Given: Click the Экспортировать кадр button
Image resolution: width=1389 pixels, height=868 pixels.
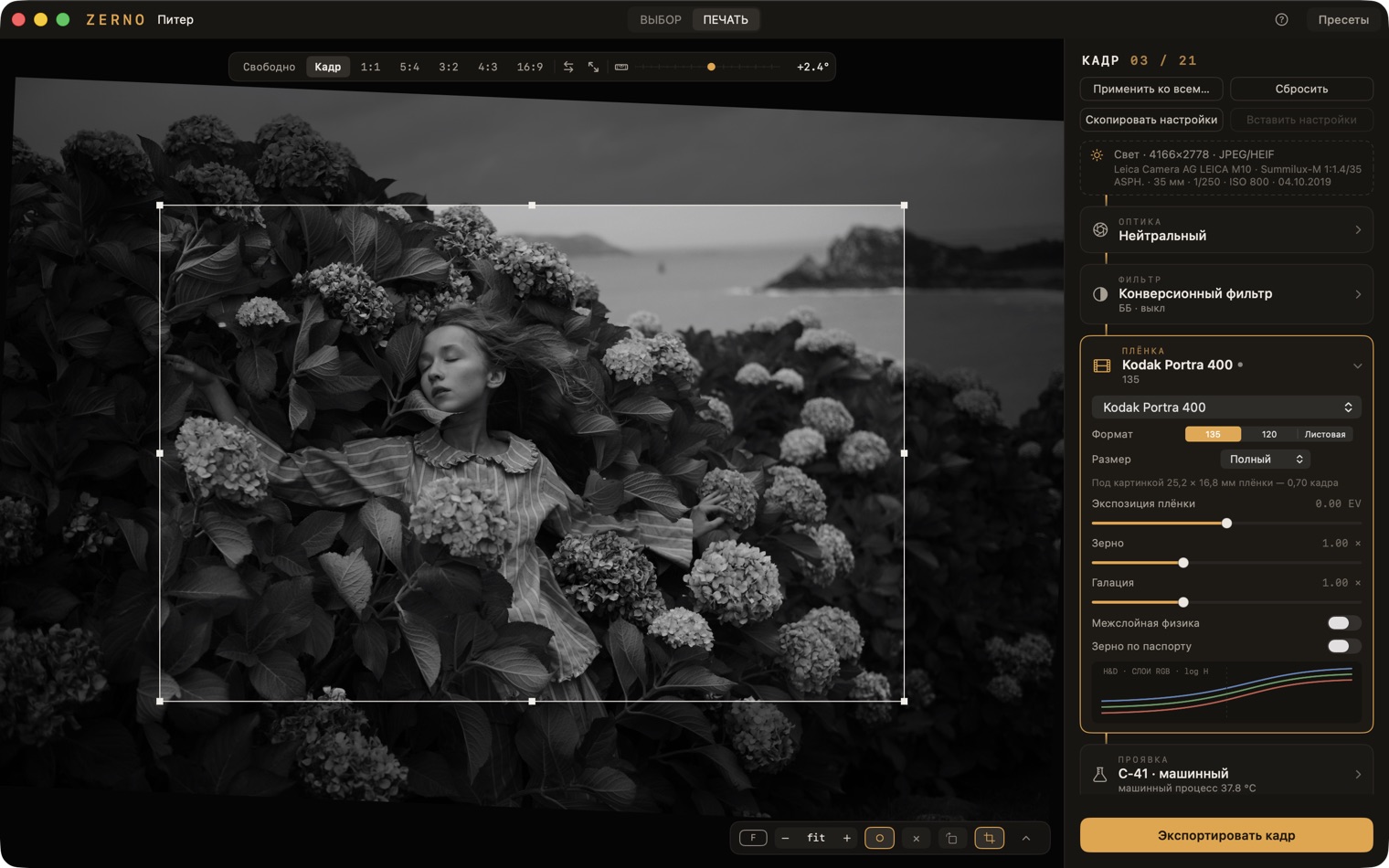Looking at the screenshot, I should (x=1226, y=835).
